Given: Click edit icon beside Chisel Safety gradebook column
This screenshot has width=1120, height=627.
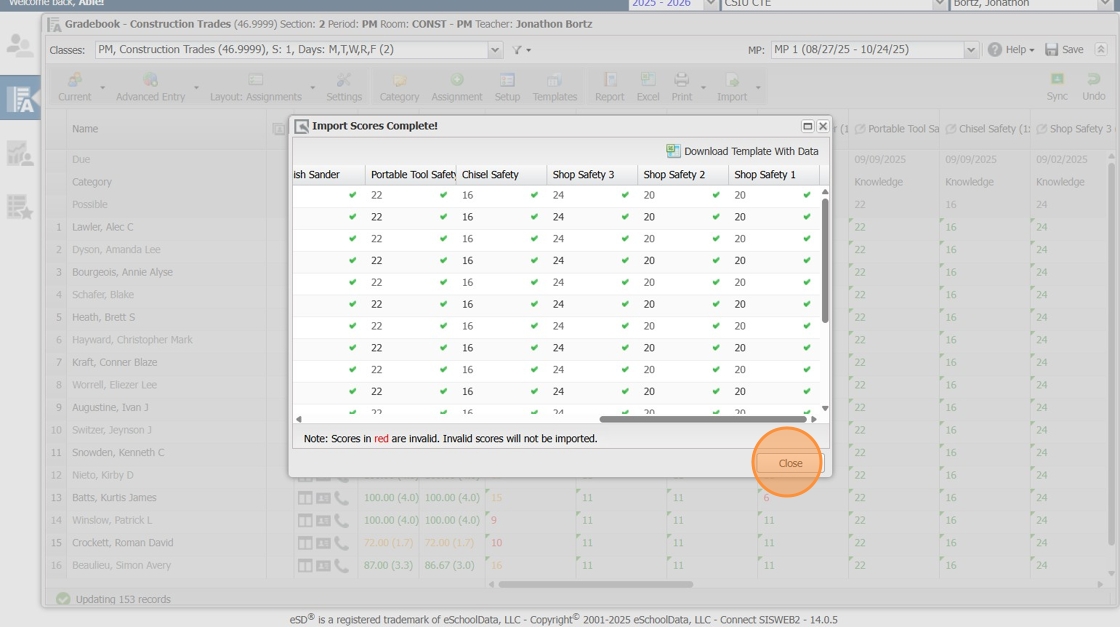Looking at the screenshot, I should 951,129.
